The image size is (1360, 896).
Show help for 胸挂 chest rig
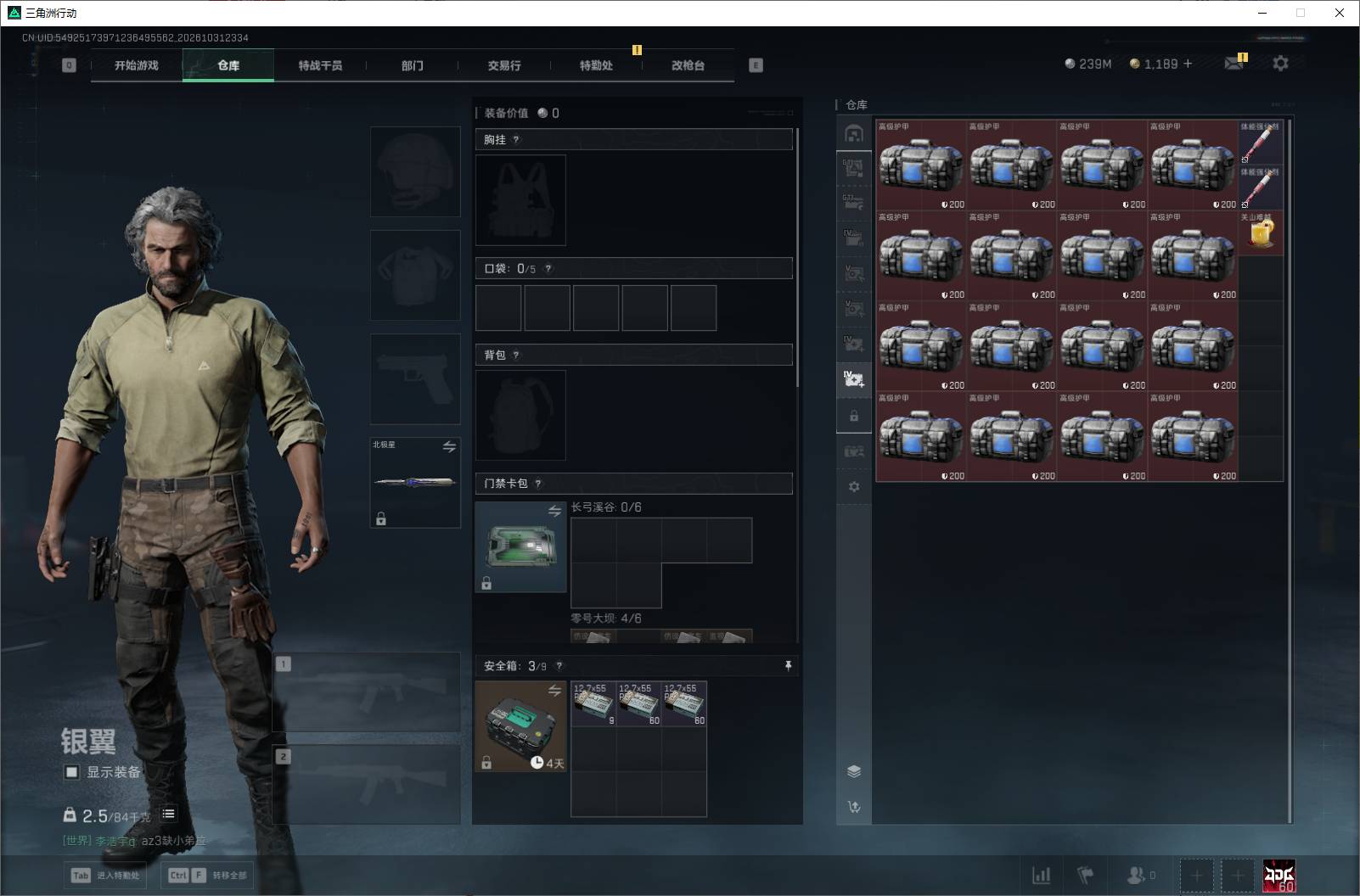pos(516,140)
